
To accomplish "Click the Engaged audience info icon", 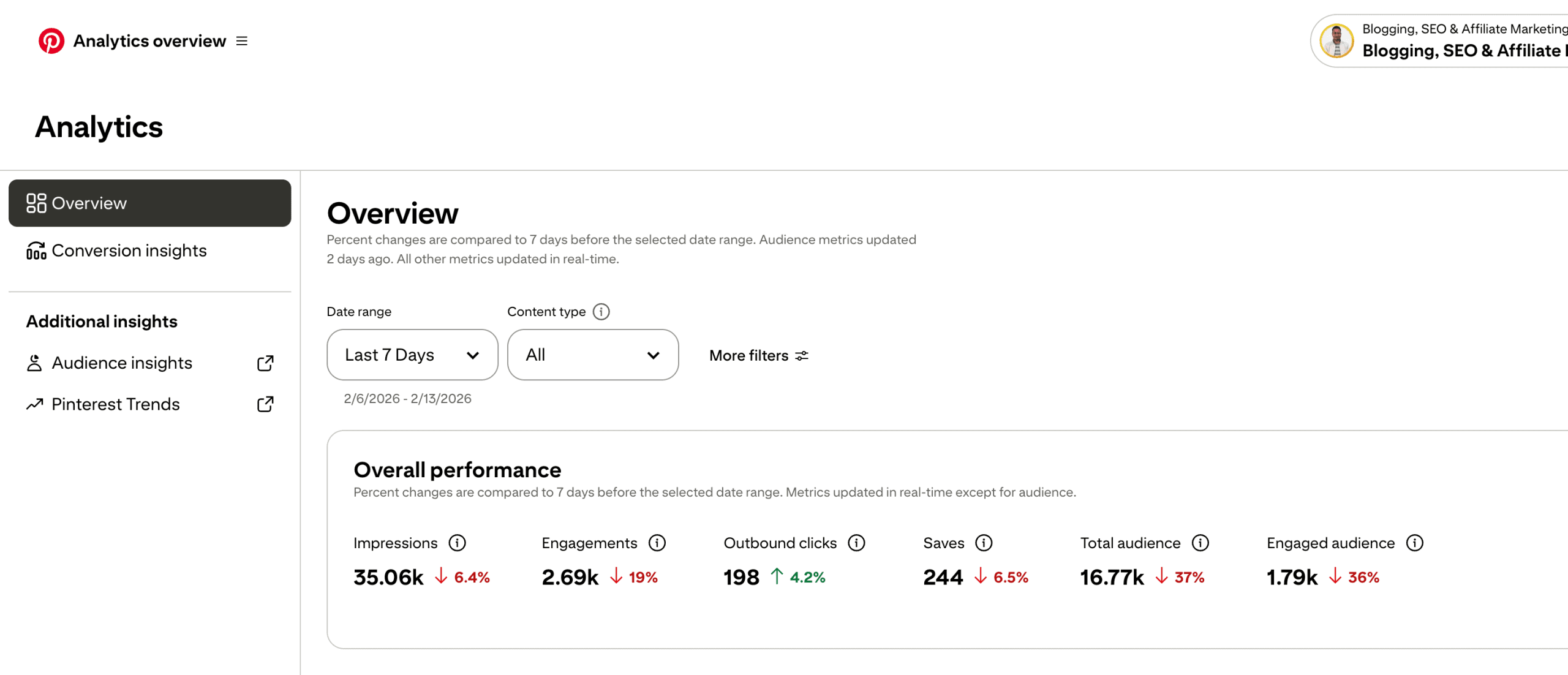I will [1415, 542].
